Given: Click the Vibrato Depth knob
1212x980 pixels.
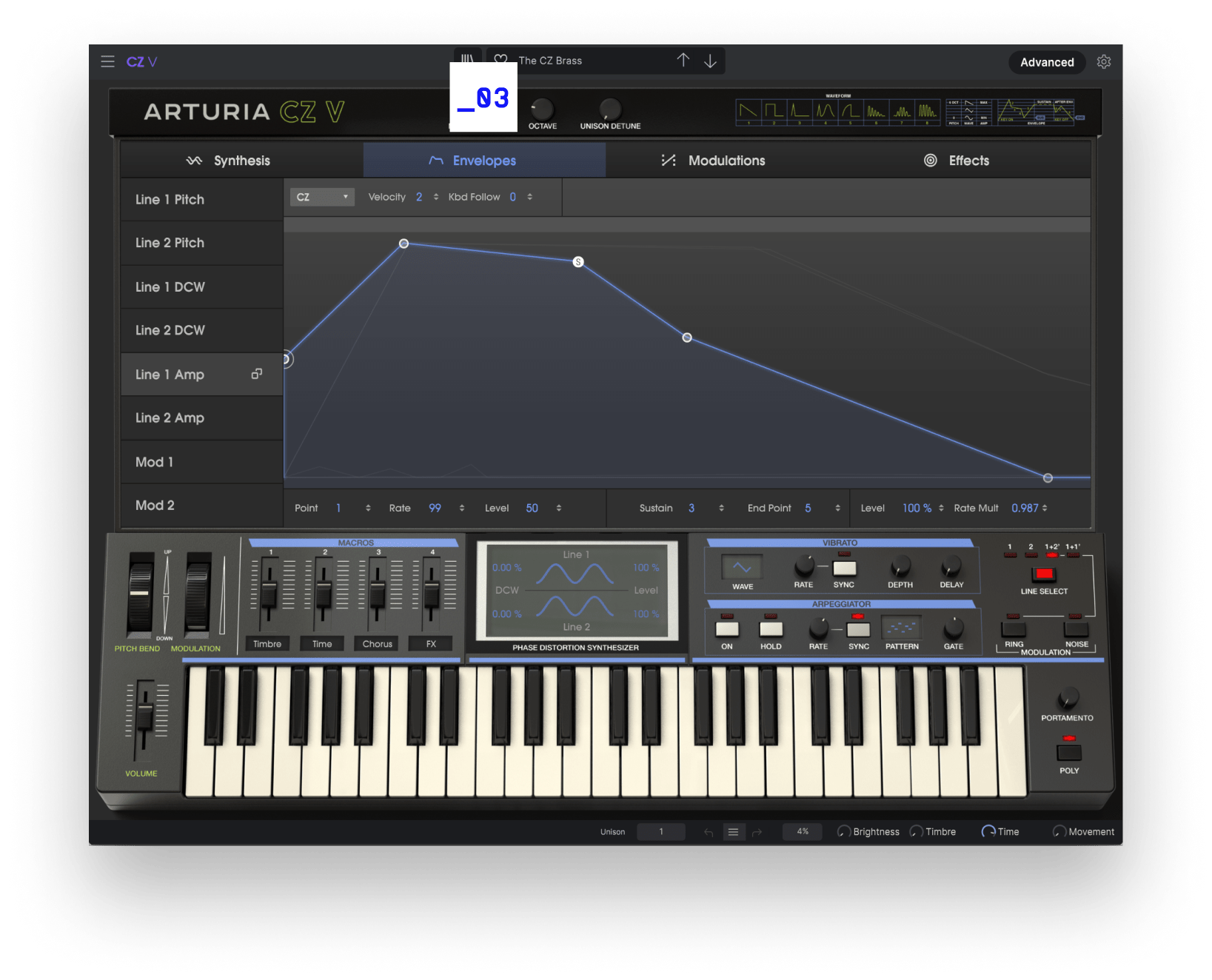Looking at the screenshot, I should pos(900,567).
